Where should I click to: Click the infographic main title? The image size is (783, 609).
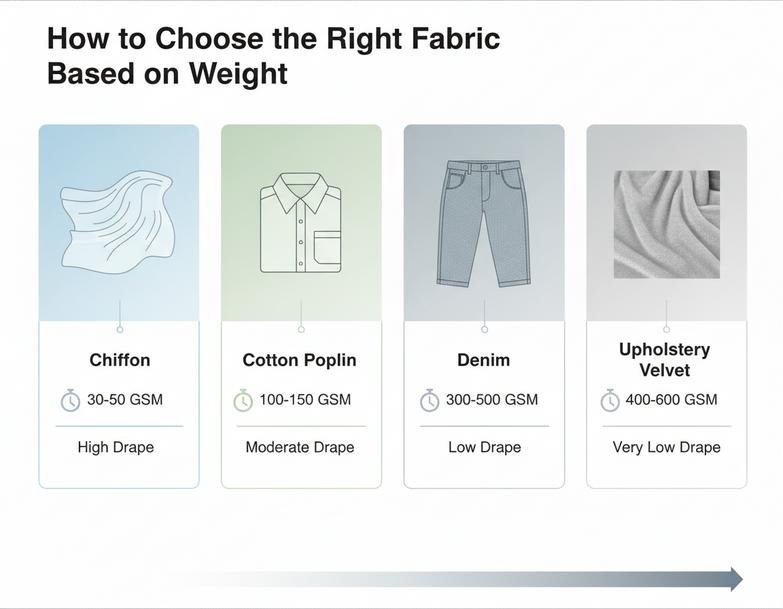coord(273,56)
